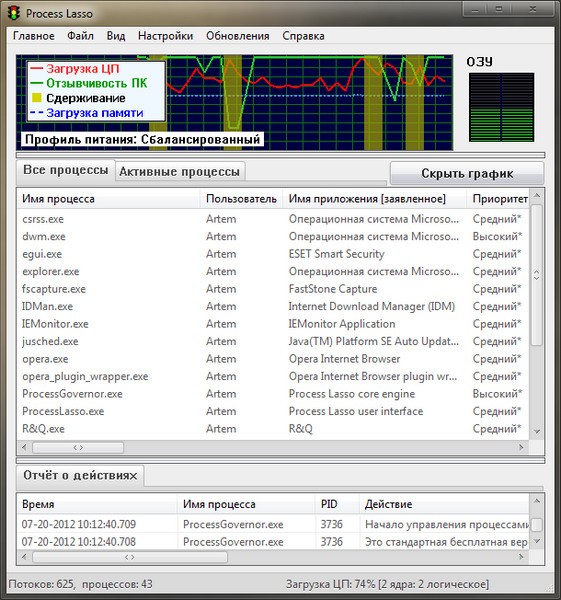
Task: Click left arrow of action log horizontal scrollbar
Action: [x=24, y=557]
